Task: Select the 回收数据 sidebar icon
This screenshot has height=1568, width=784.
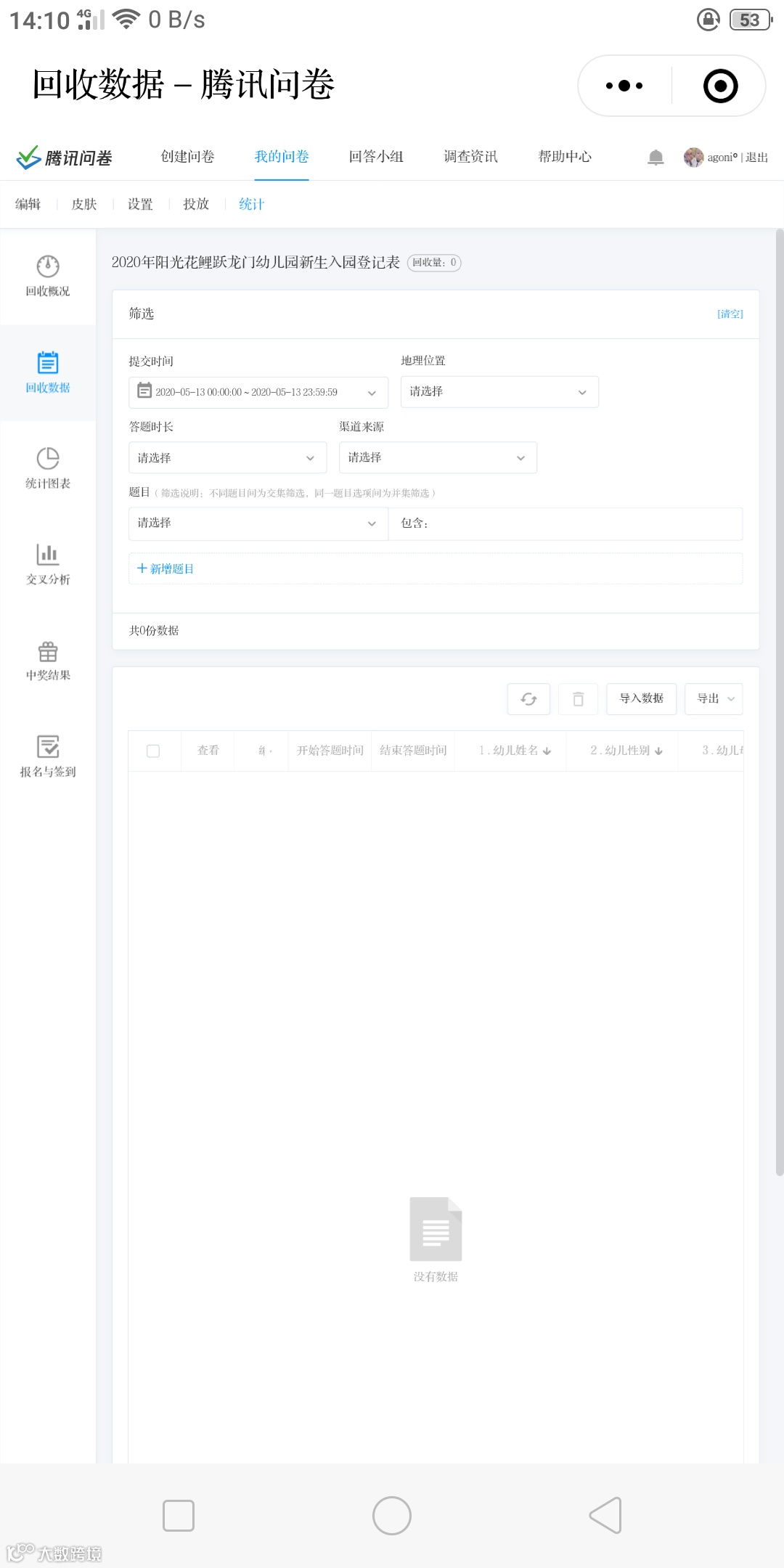Action: [x=48, y=362]
